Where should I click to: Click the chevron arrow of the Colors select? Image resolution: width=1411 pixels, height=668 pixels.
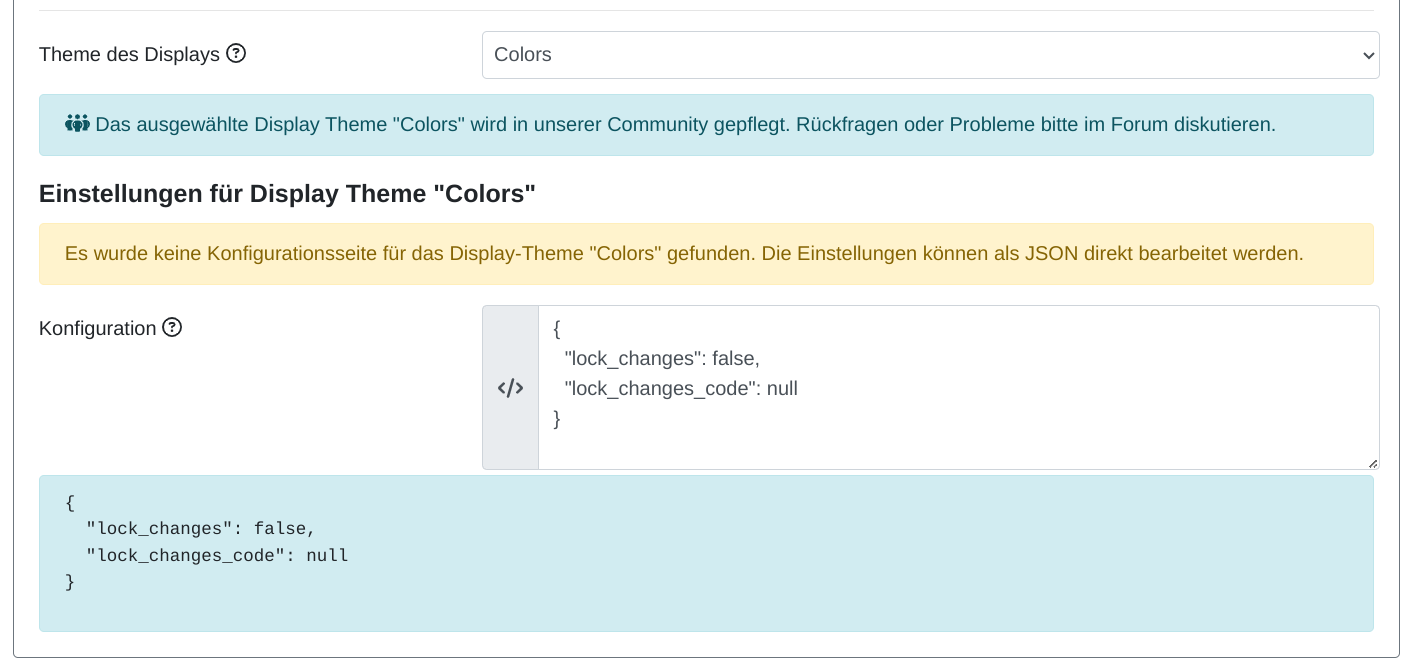pyautogui.click(x=1368, y=56)
